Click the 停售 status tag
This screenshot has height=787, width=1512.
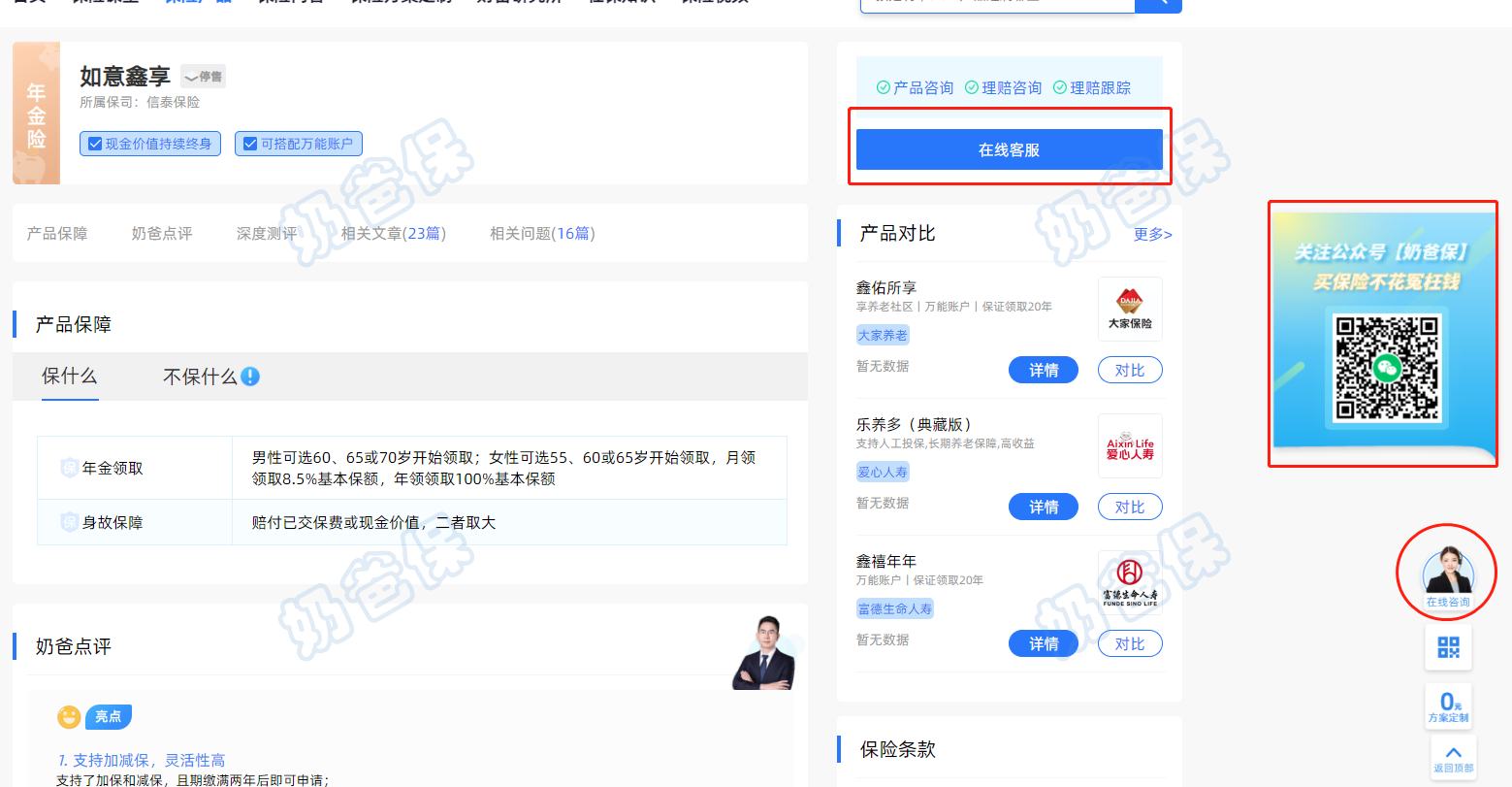(x=203, y=77)
